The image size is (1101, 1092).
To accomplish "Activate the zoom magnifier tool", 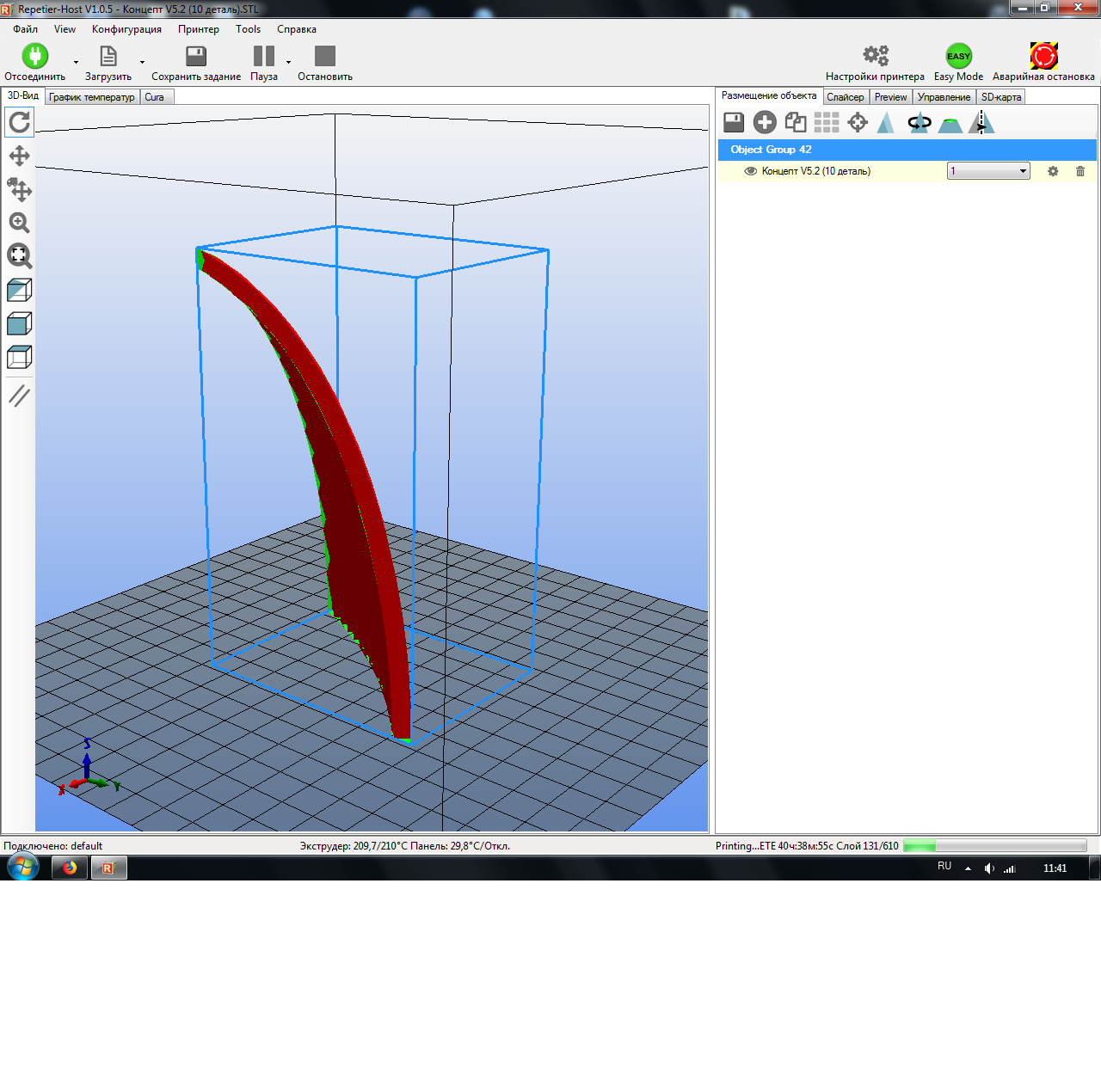I will pyautogui.click(x=19, y=224).
